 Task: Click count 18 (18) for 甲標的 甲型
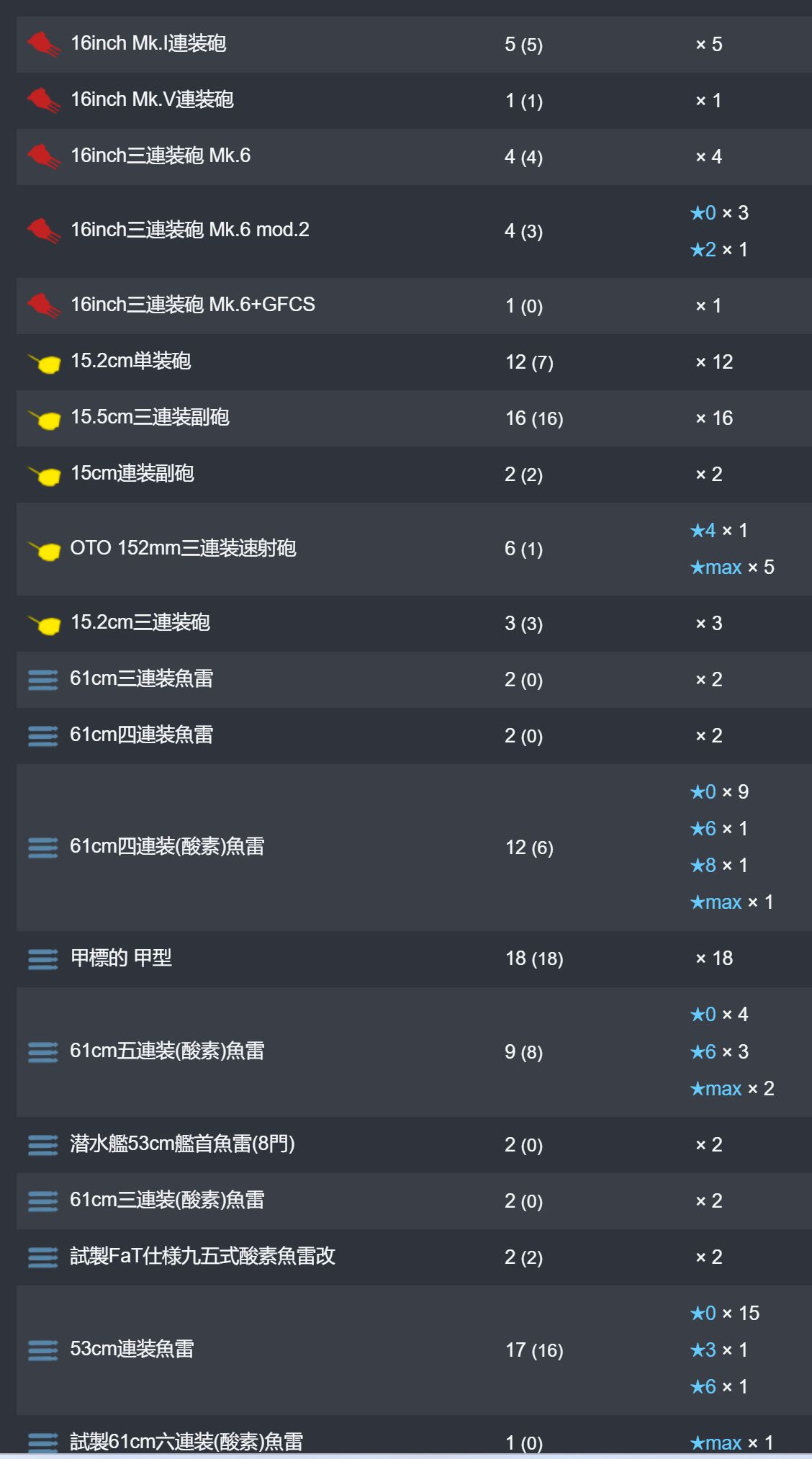pyautogui.click(x=534, y=959)
